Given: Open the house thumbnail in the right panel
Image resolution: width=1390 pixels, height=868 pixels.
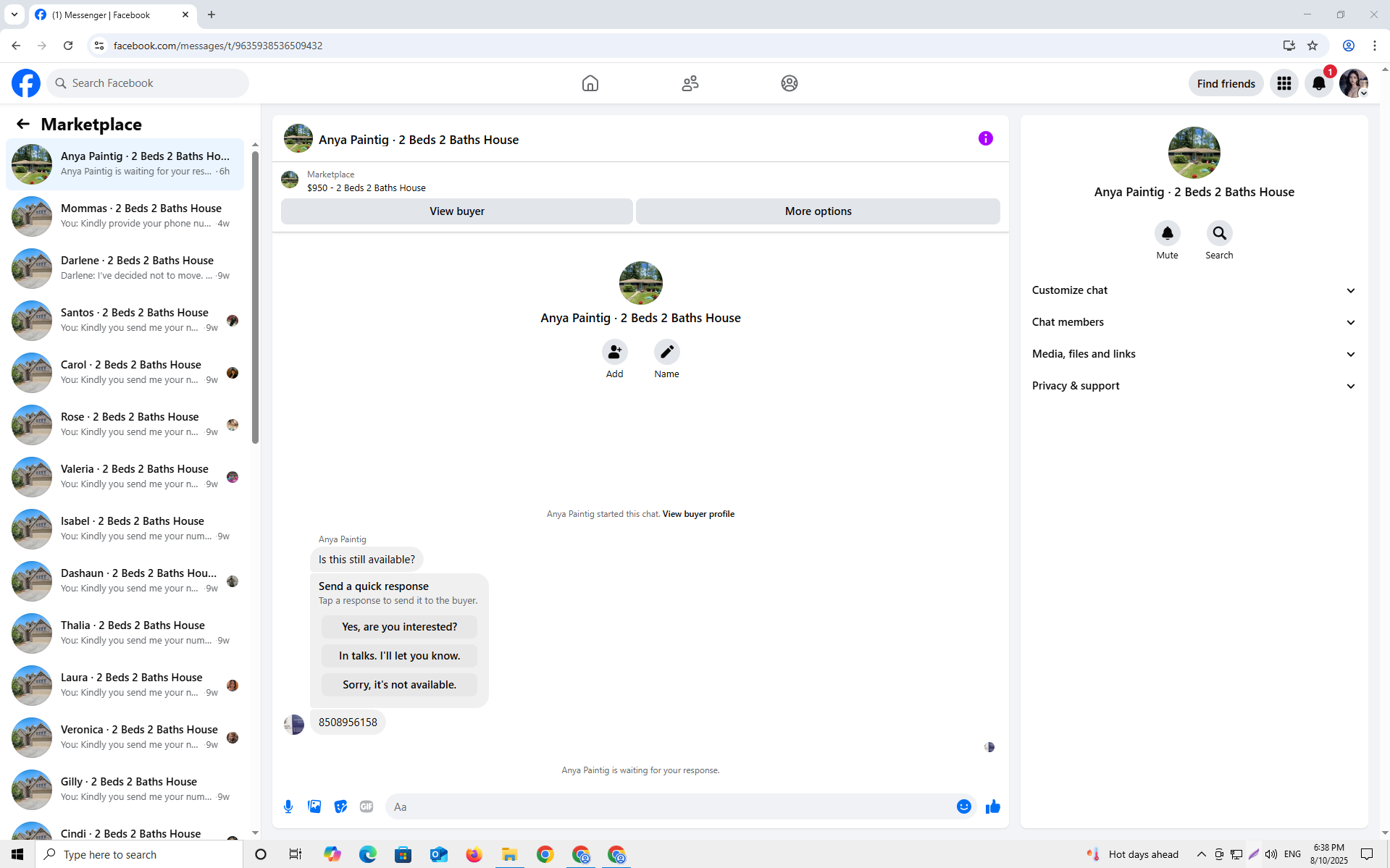Looking at the screenshot, I should (1194, 153).
